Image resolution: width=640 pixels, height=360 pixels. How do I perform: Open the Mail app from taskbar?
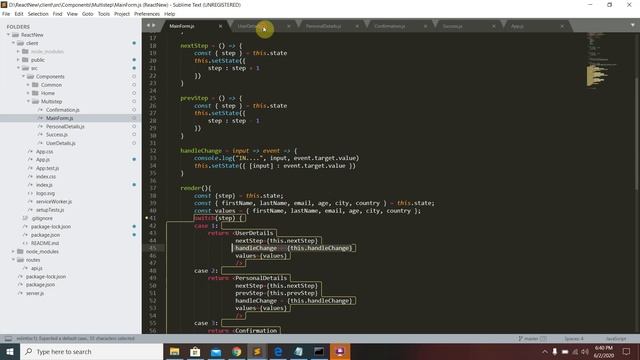tap(216, 351)
